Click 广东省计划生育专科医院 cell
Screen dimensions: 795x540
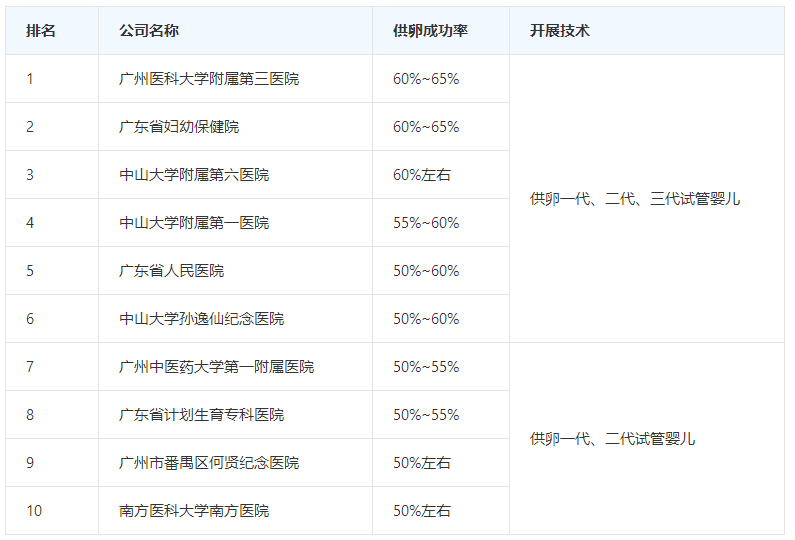point(201,415)
